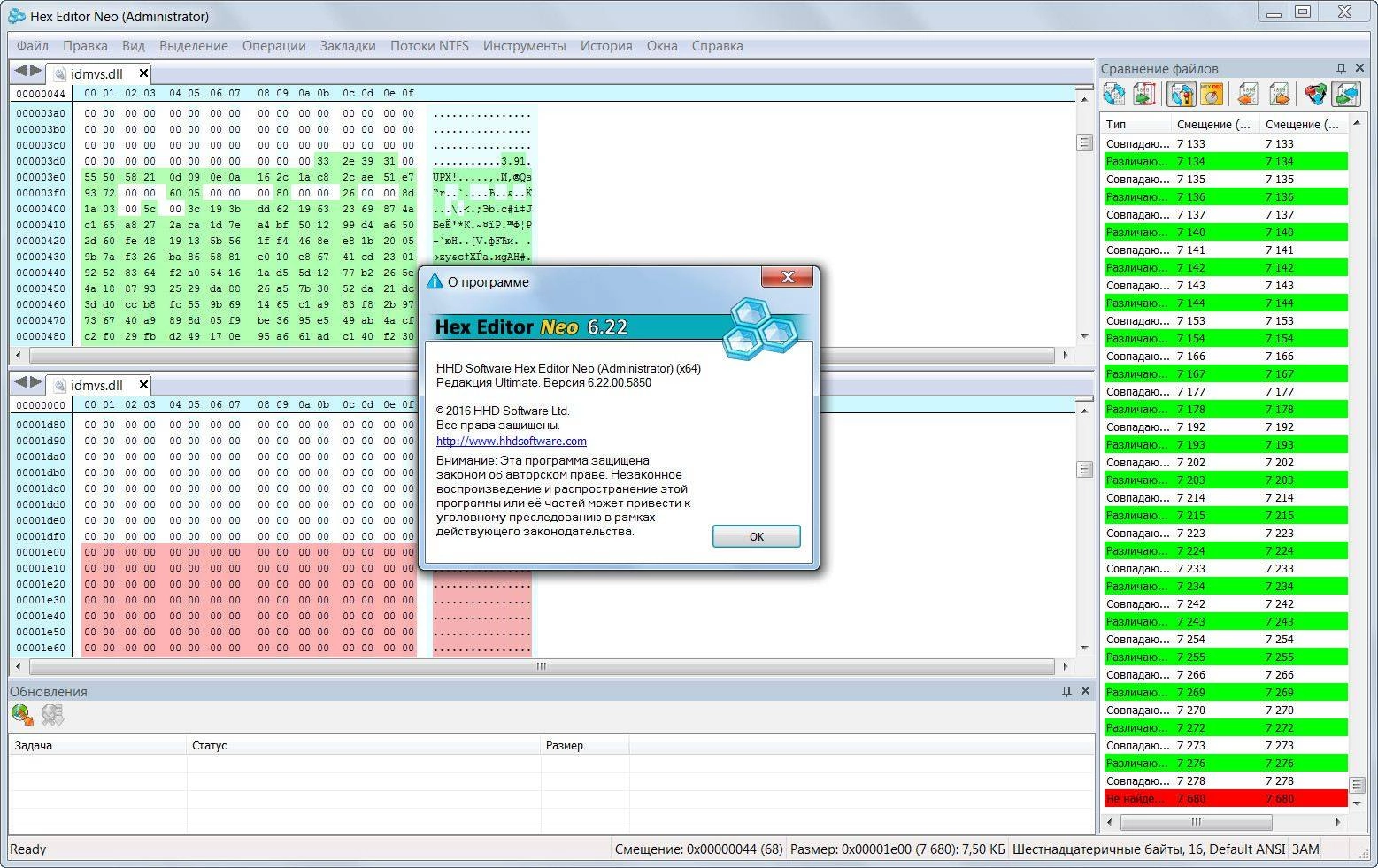This screenshot has width=1378, height=868.
Task: Click the Hex Editor Neo title bar icon
Action: (16, 15)
